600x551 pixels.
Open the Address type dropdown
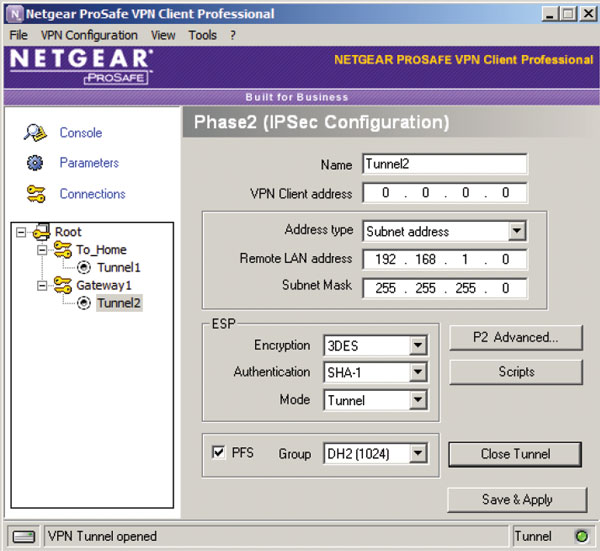click(x=517, y=231)
